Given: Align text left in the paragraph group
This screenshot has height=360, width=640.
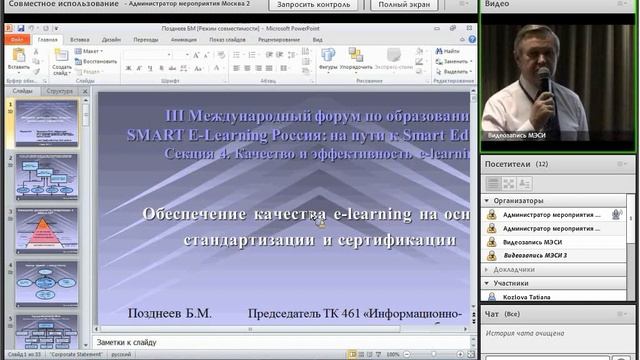Looking at the screenshot, I should click(x=236, y=68).
